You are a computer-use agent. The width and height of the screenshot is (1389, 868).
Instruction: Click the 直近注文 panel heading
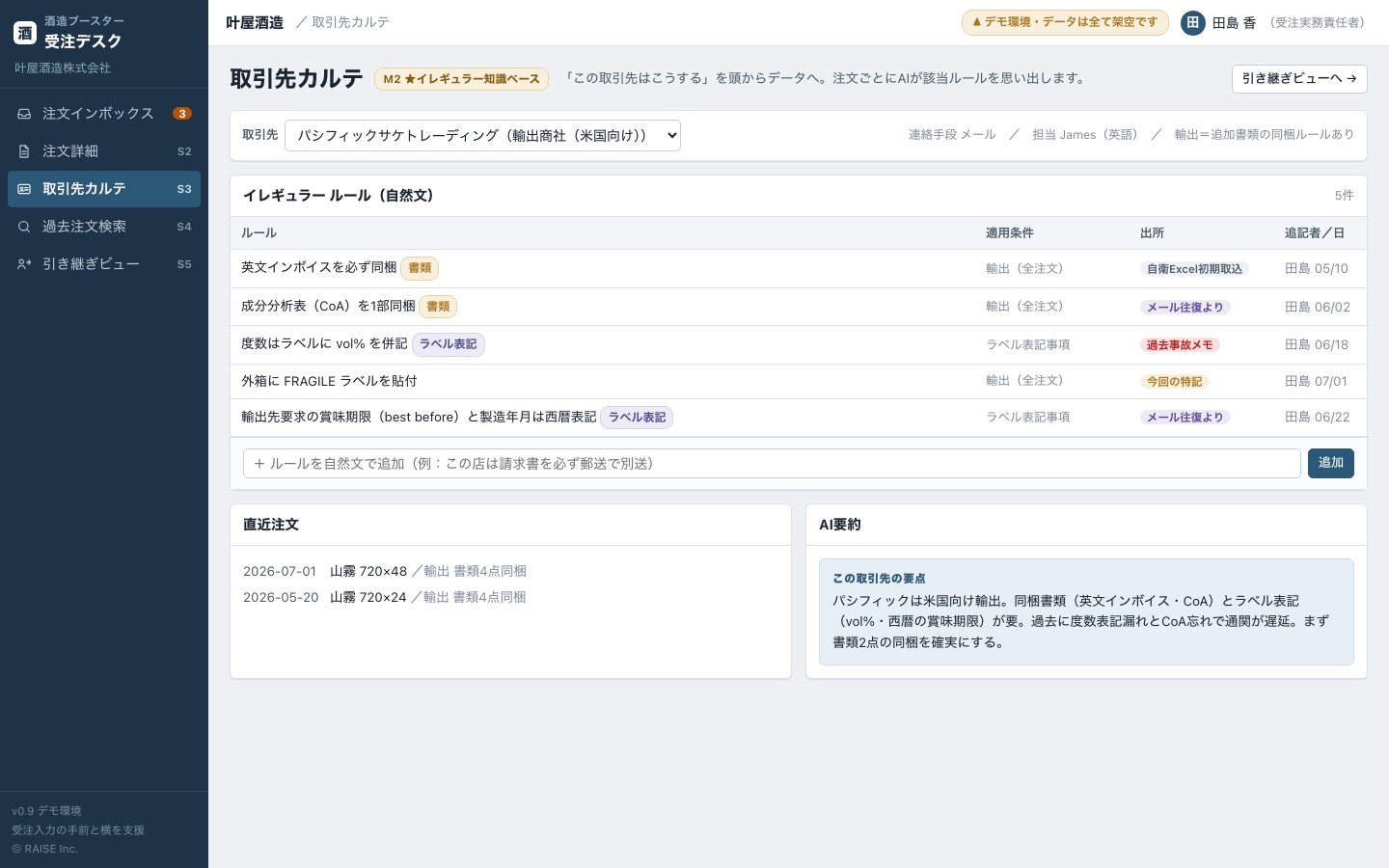tap(271, 525)
